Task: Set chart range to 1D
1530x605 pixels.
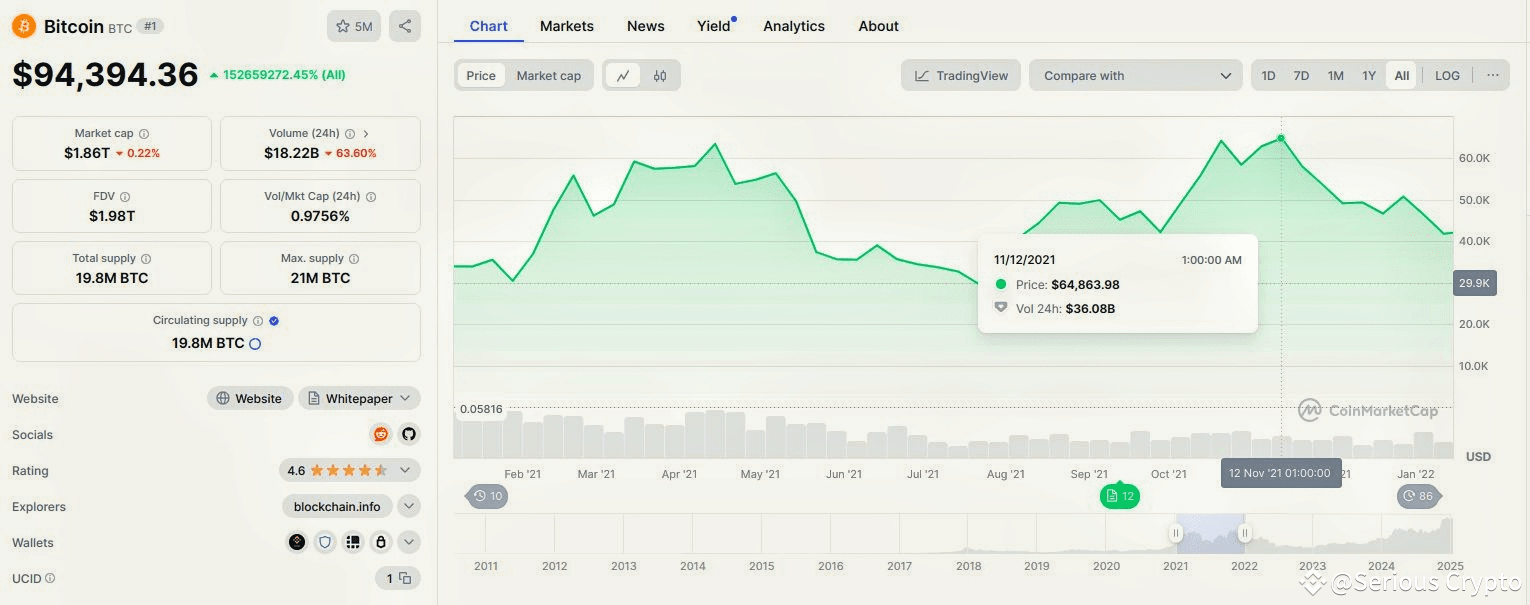Action: [x=1268, y=76]
